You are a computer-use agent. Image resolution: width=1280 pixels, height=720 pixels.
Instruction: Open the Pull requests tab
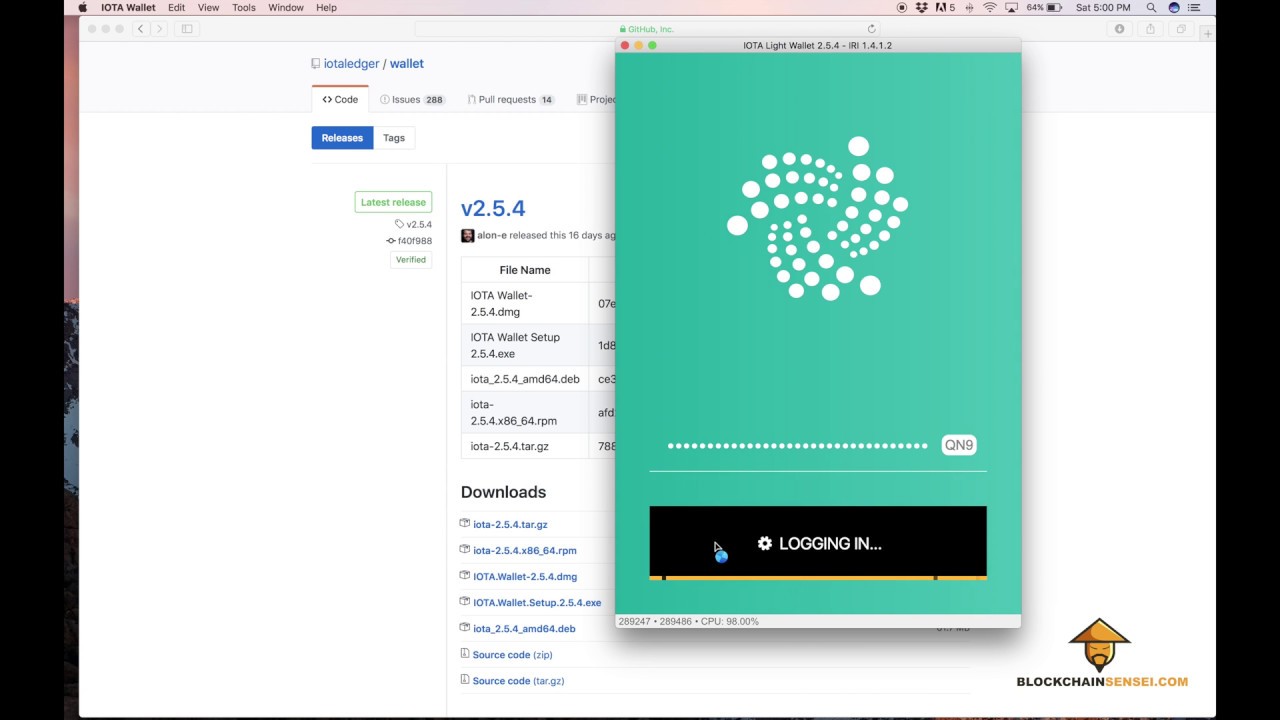tap(510, 99)
